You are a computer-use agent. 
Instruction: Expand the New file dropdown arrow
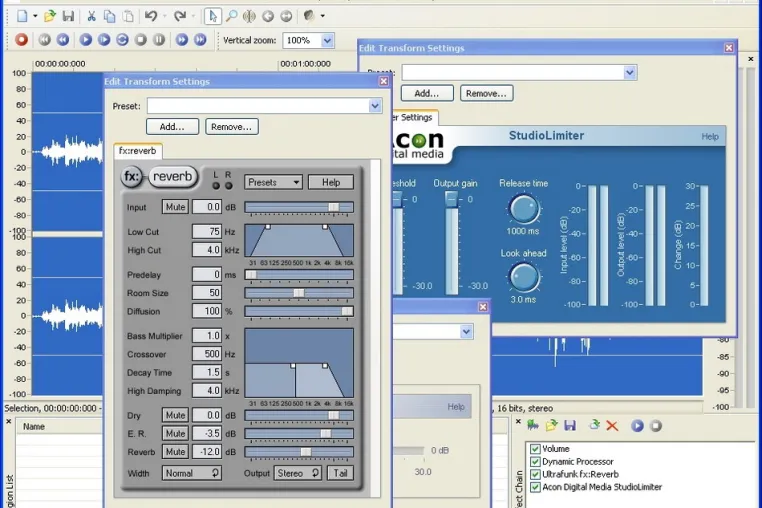click(x=35, y=16)
